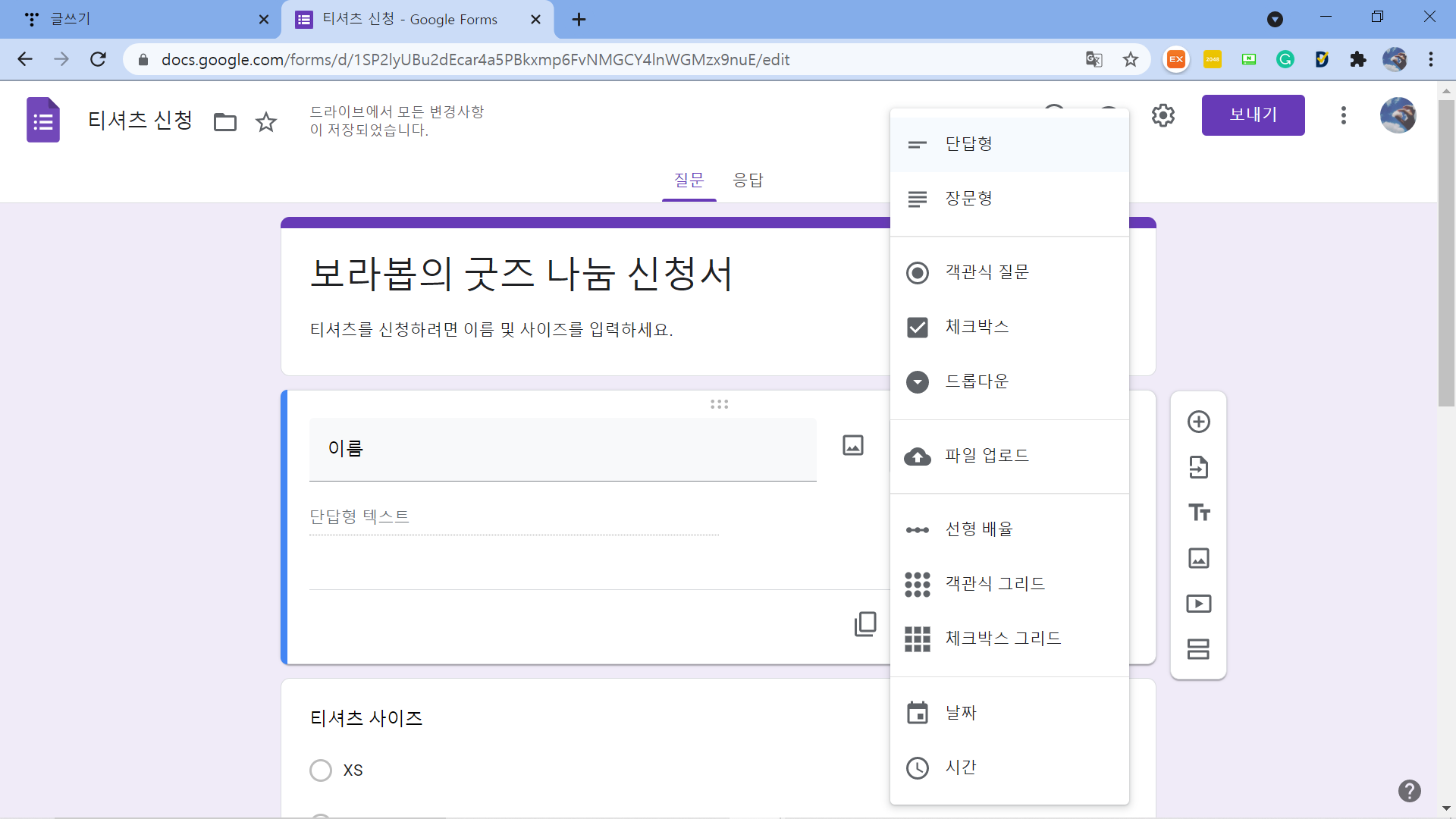Add a section from the sidebar

[x=1198, y=649]
